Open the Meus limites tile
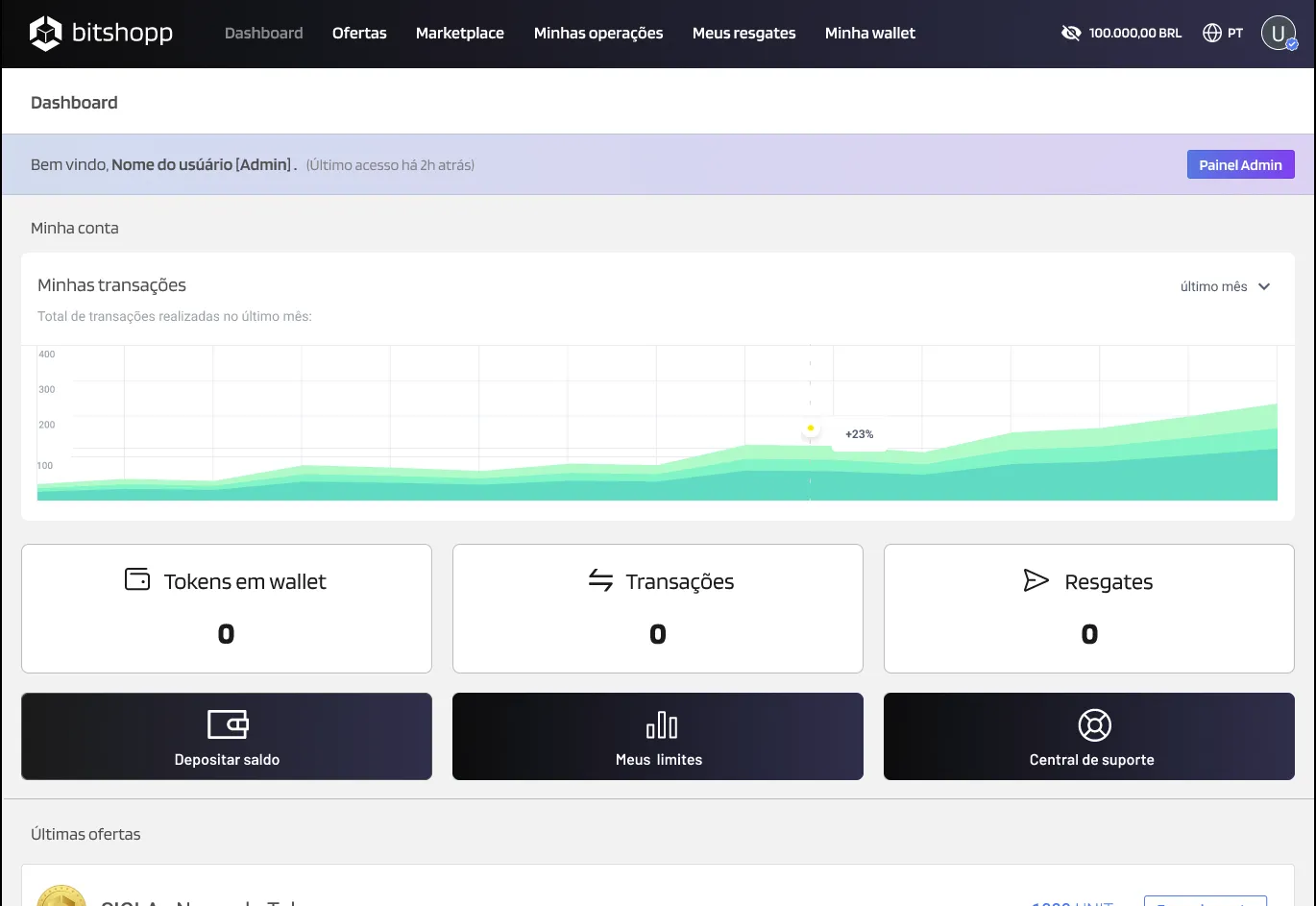Screen dimensions: 1316x906 click(x=658, y=737)
